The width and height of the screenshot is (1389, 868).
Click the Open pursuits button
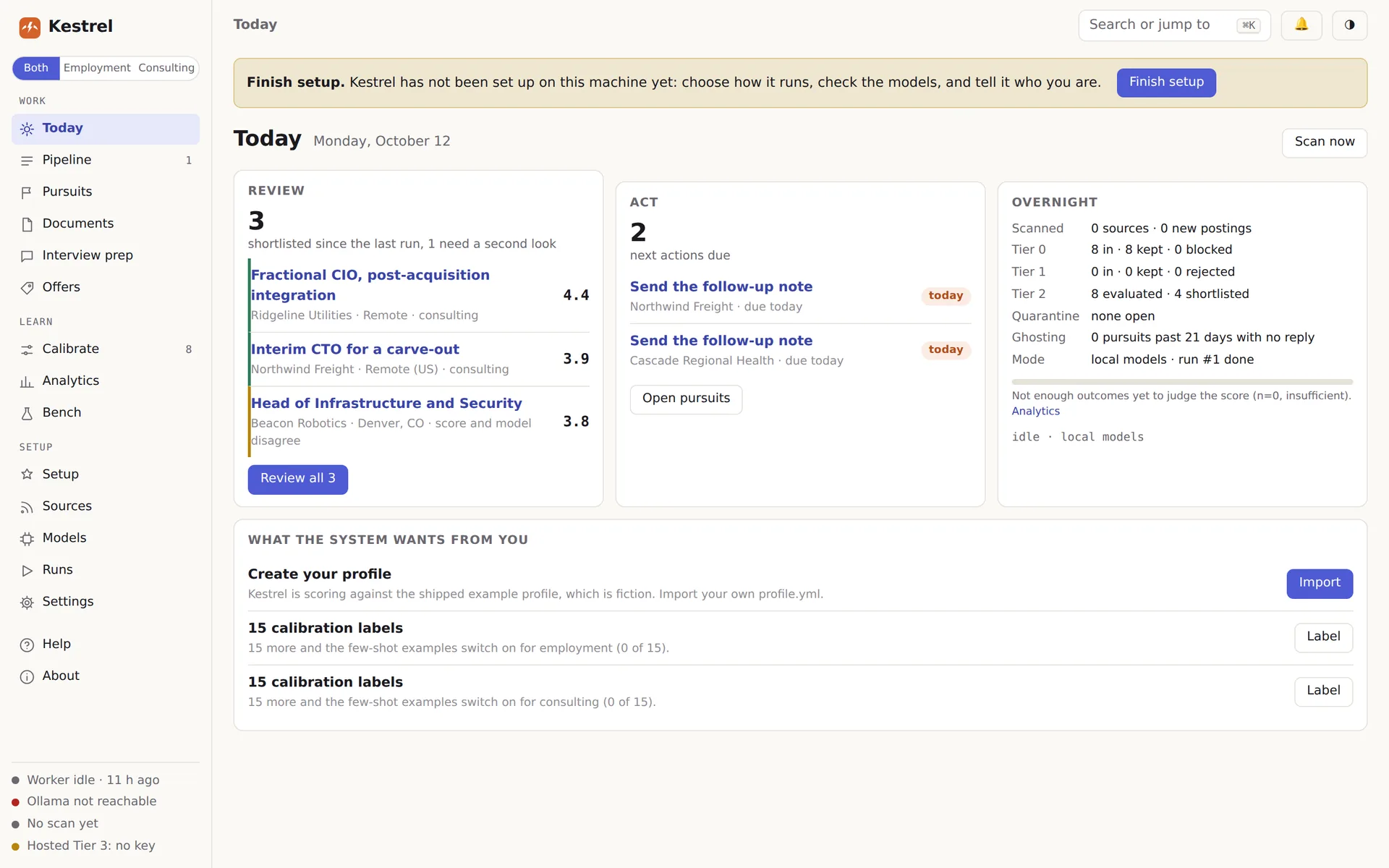pos(686,399)
